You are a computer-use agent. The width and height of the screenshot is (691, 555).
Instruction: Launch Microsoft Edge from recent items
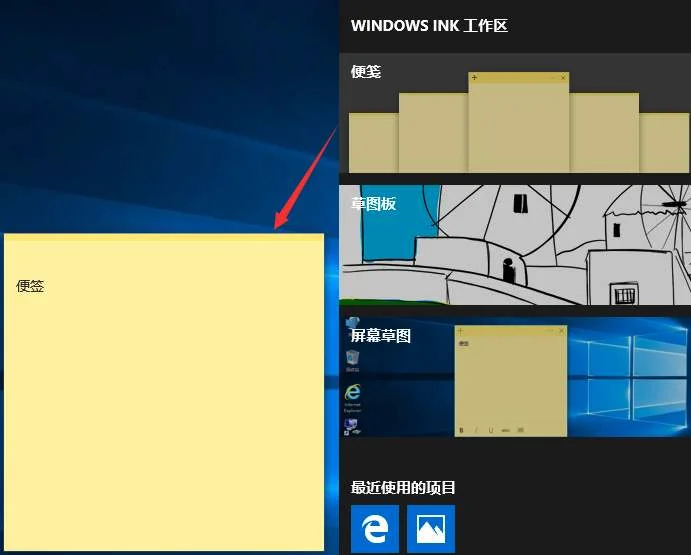(375, 529)
